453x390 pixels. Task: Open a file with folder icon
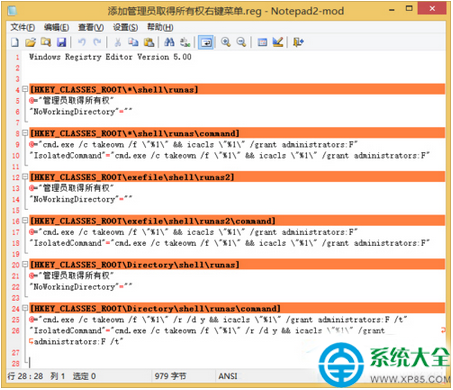[x=30, y=42]
